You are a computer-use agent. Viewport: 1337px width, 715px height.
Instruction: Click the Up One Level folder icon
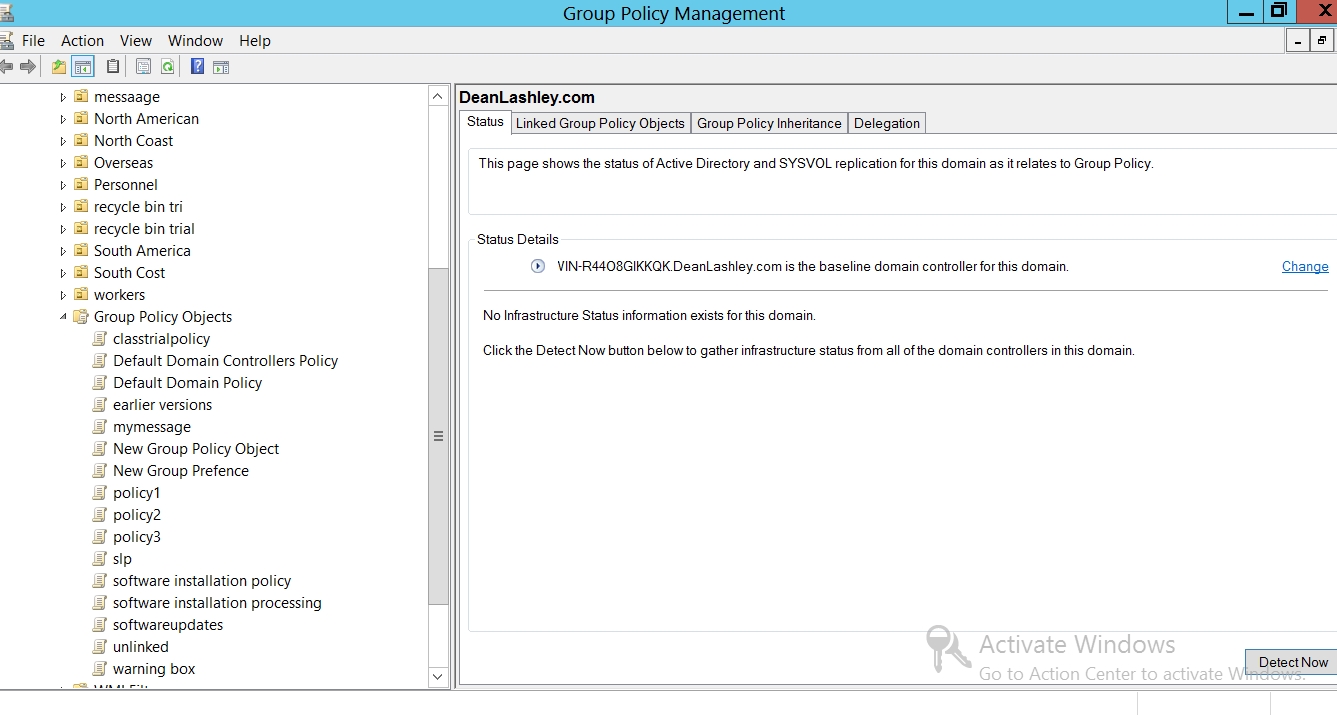[59, 67]
